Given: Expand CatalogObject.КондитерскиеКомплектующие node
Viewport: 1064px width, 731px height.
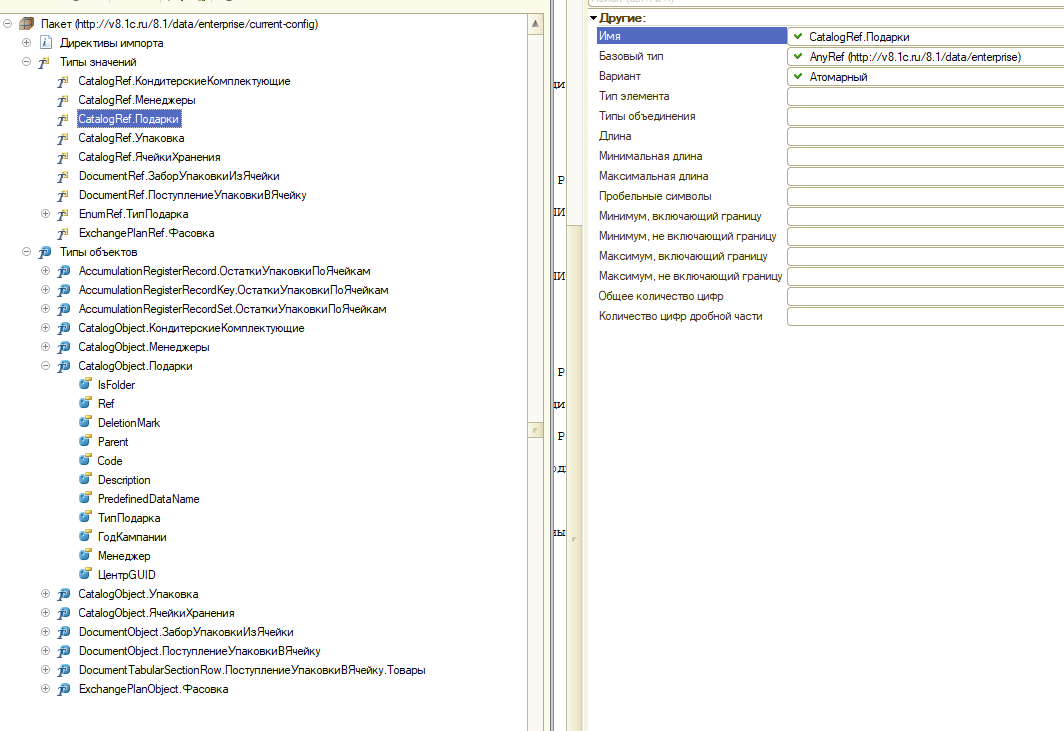Looking at the screenshot, I should pos(45,328).
